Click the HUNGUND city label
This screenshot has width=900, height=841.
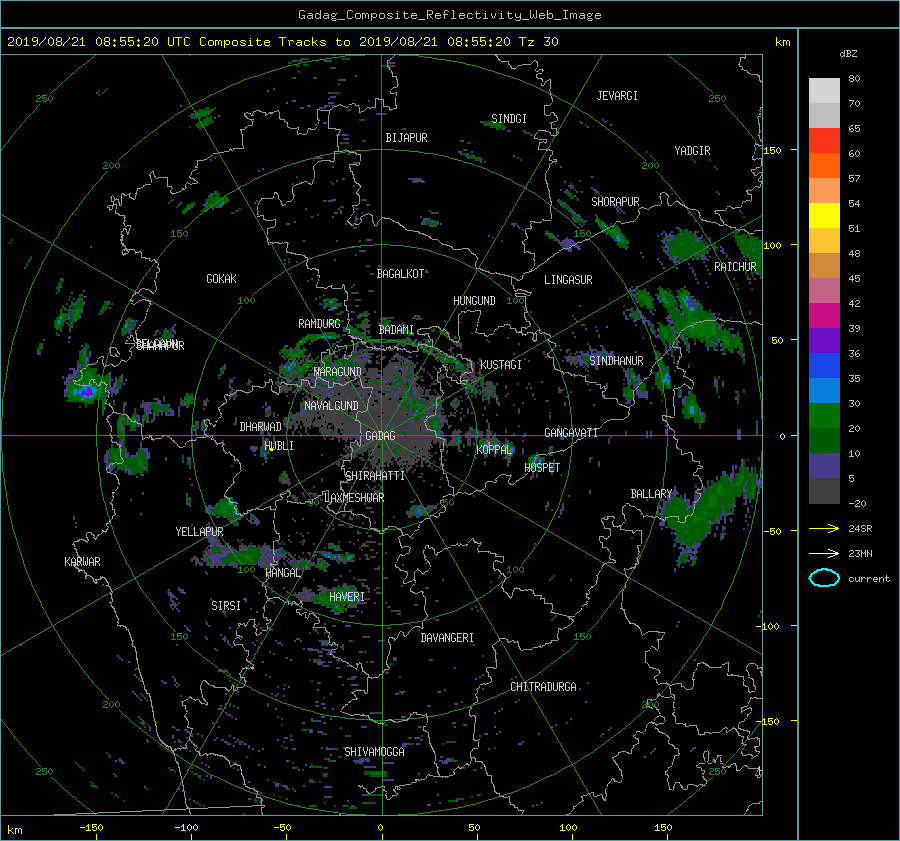[x=474, y=301]
